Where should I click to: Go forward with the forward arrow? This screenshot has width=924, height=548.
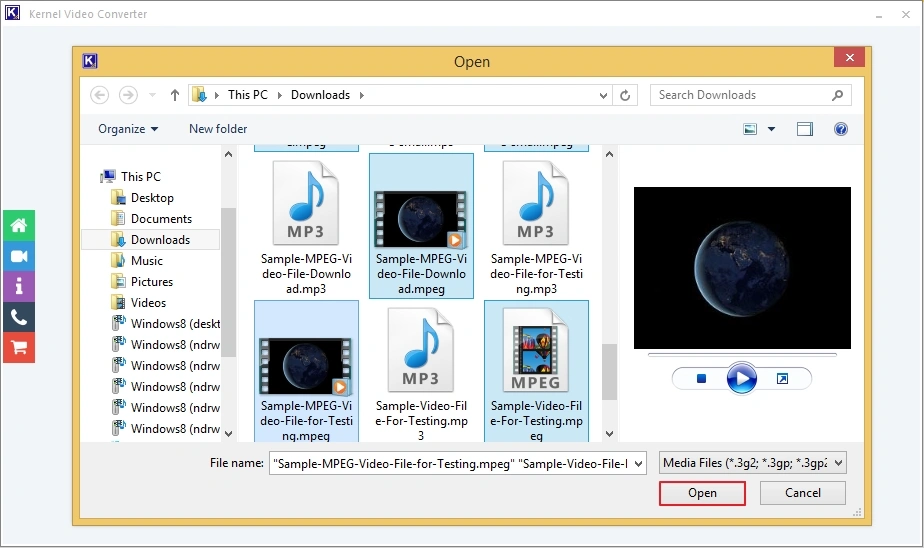coord(128,95)
